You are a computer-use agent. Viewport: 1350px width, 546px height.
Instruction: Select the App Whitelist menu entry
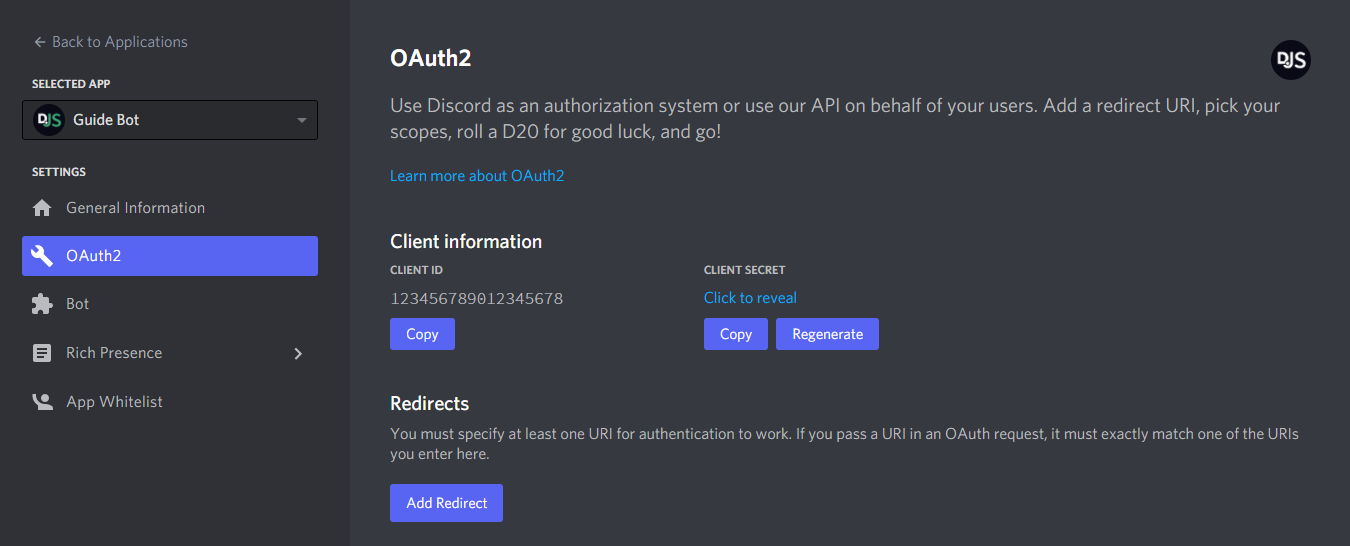tap(114, 402)
